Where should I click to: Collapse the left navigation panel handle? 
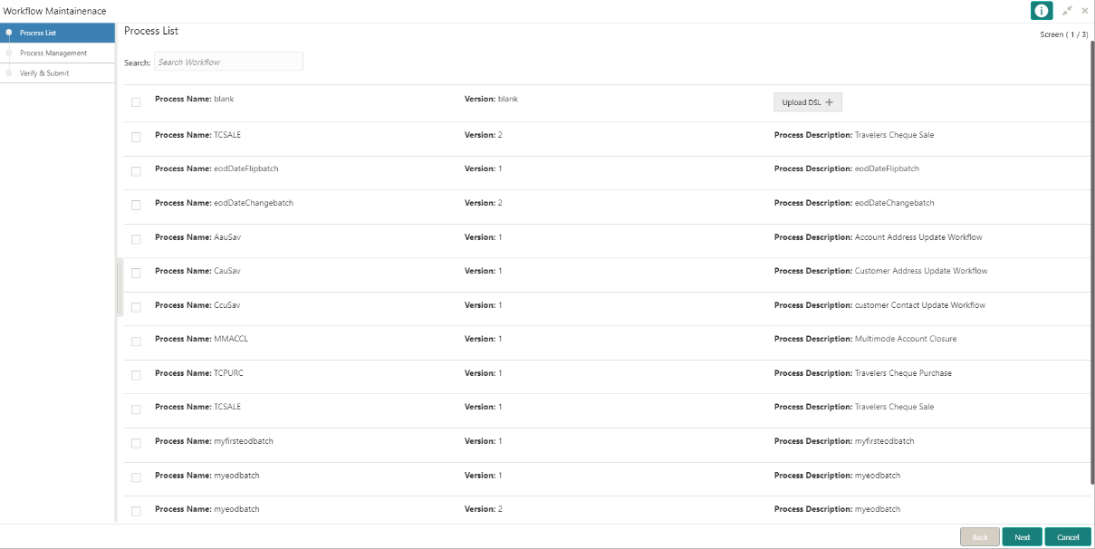pyautogui.click(x=120, y=287)
